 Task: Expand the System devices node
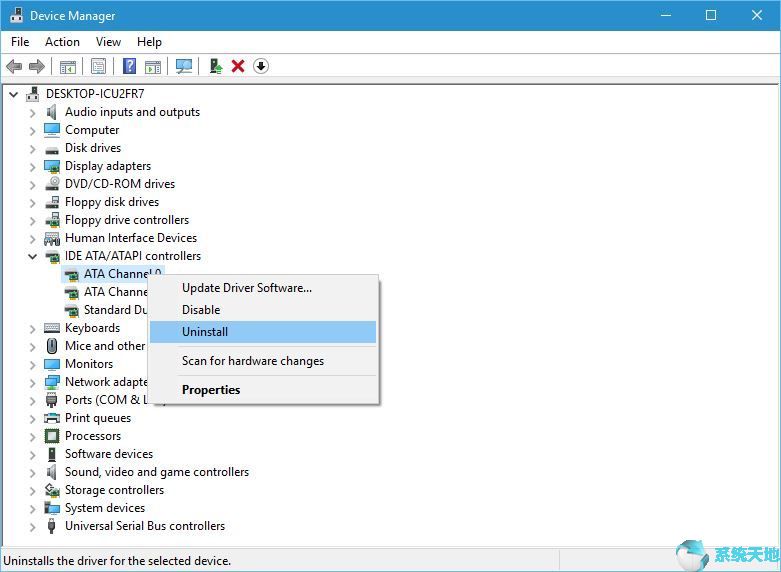click(32, 508)
